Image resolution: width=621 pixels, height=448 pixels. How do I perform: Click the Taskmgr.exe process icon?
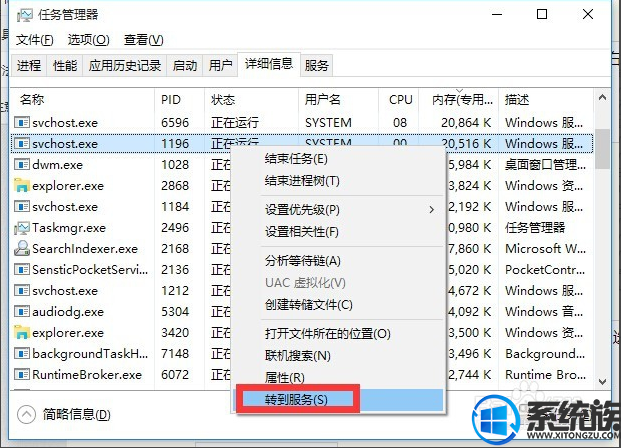coord(22,228)
